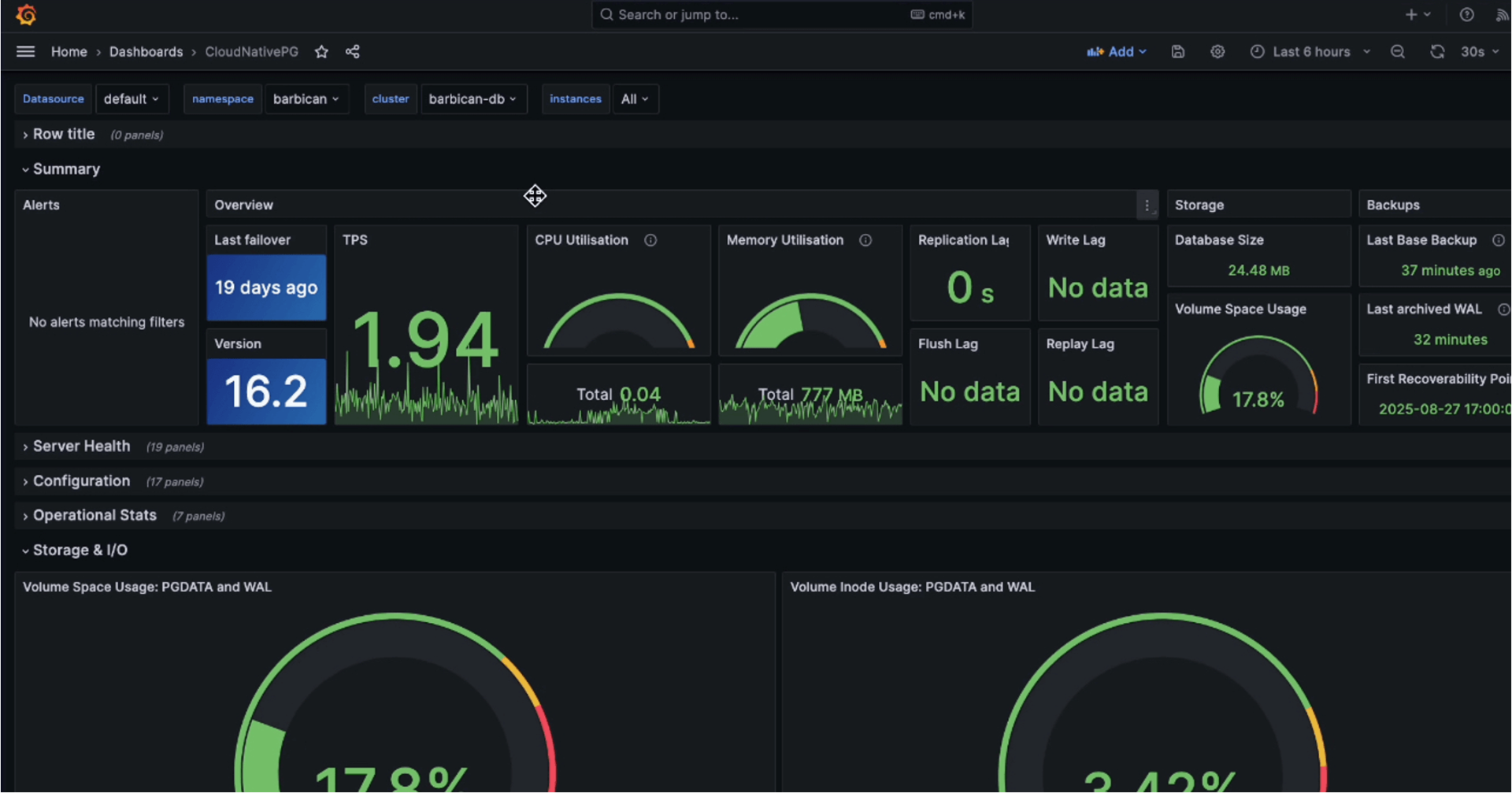This screenshot has width=1512, height=793.
Task: Star the CloudNativePG dashboard
Action: click(x=321, y=52)
